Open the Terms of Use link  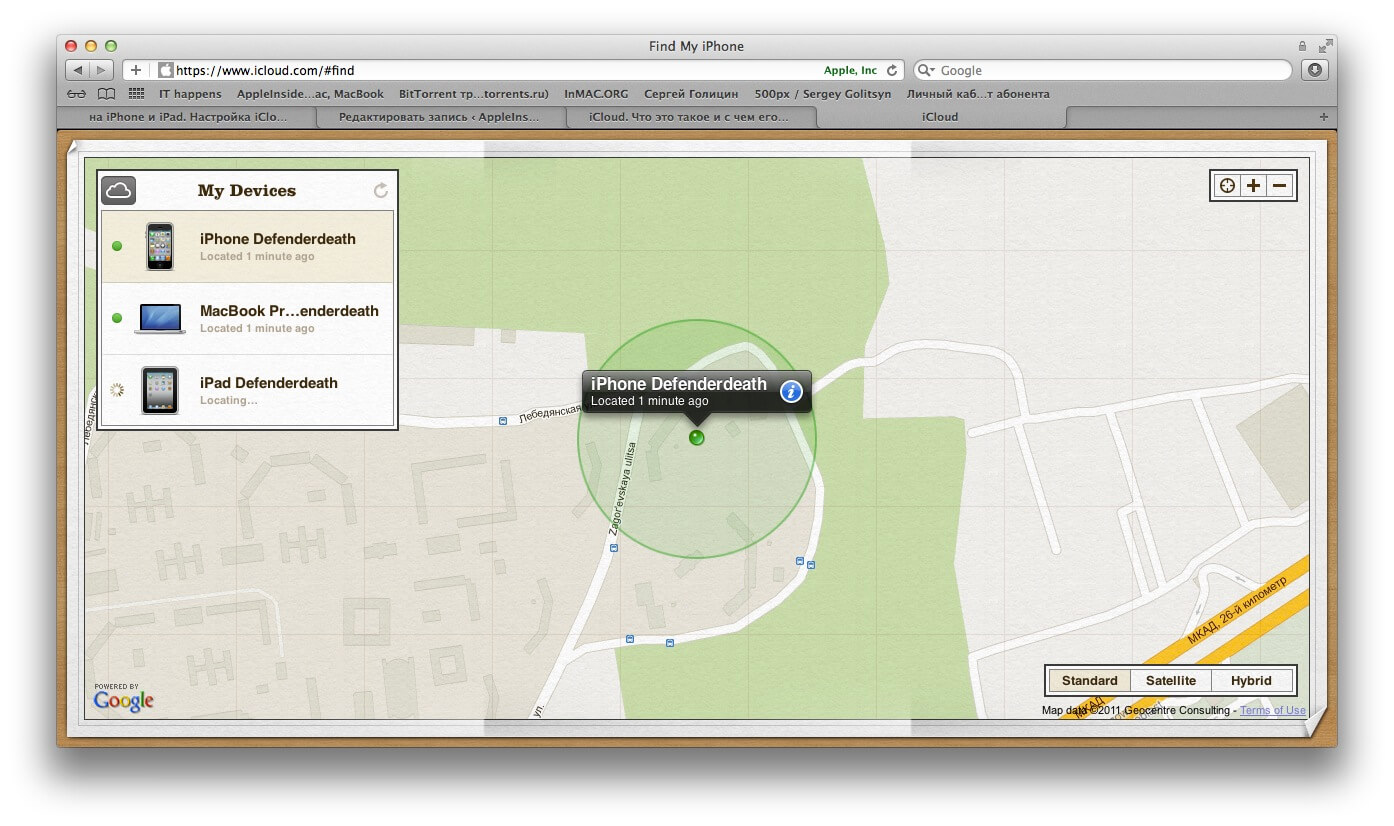pos(1273,711)
